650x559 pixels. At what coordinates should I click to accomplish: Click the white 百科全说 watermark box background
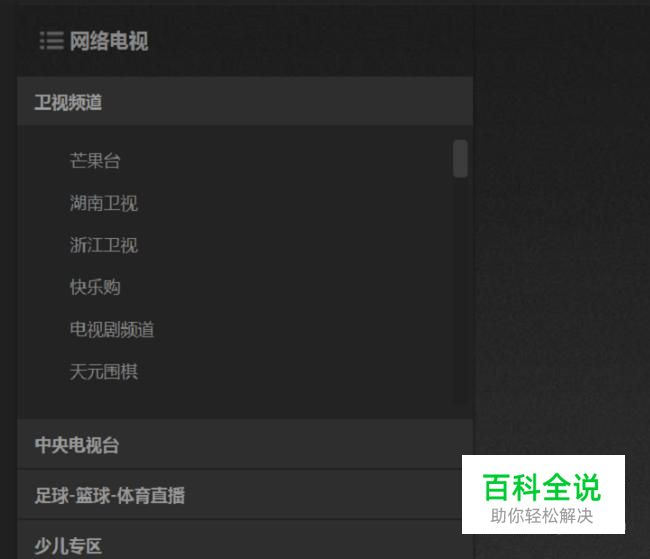point(543,463)
